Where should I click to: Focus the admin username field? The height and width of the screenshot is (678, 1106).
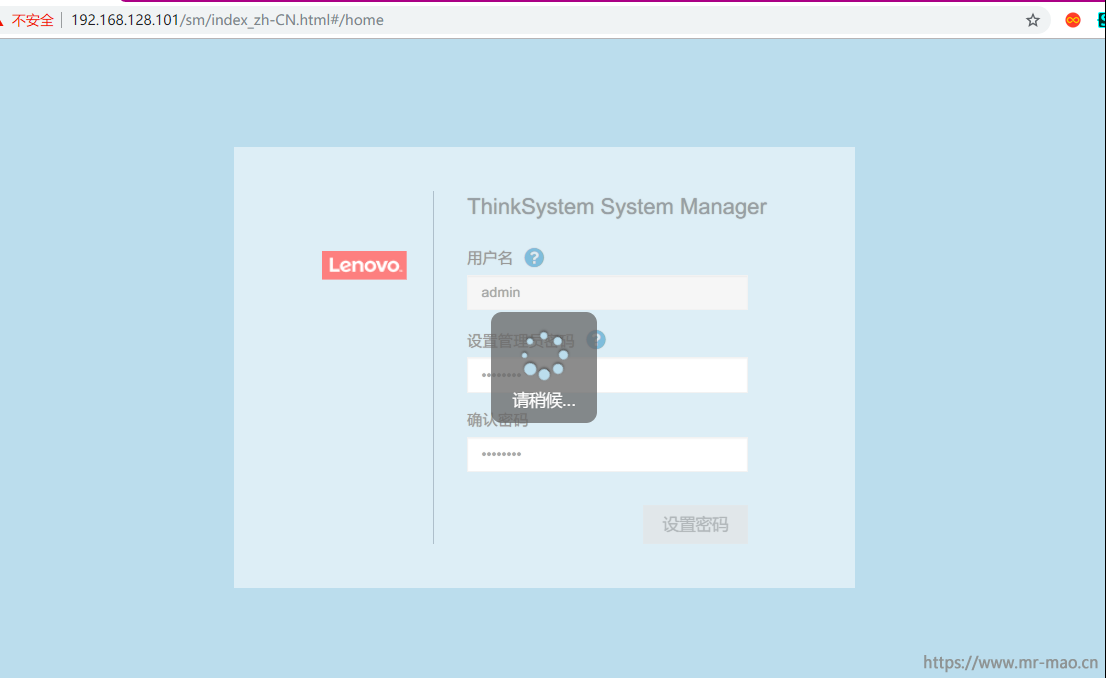pyautogui.click(x=607, y=292)
